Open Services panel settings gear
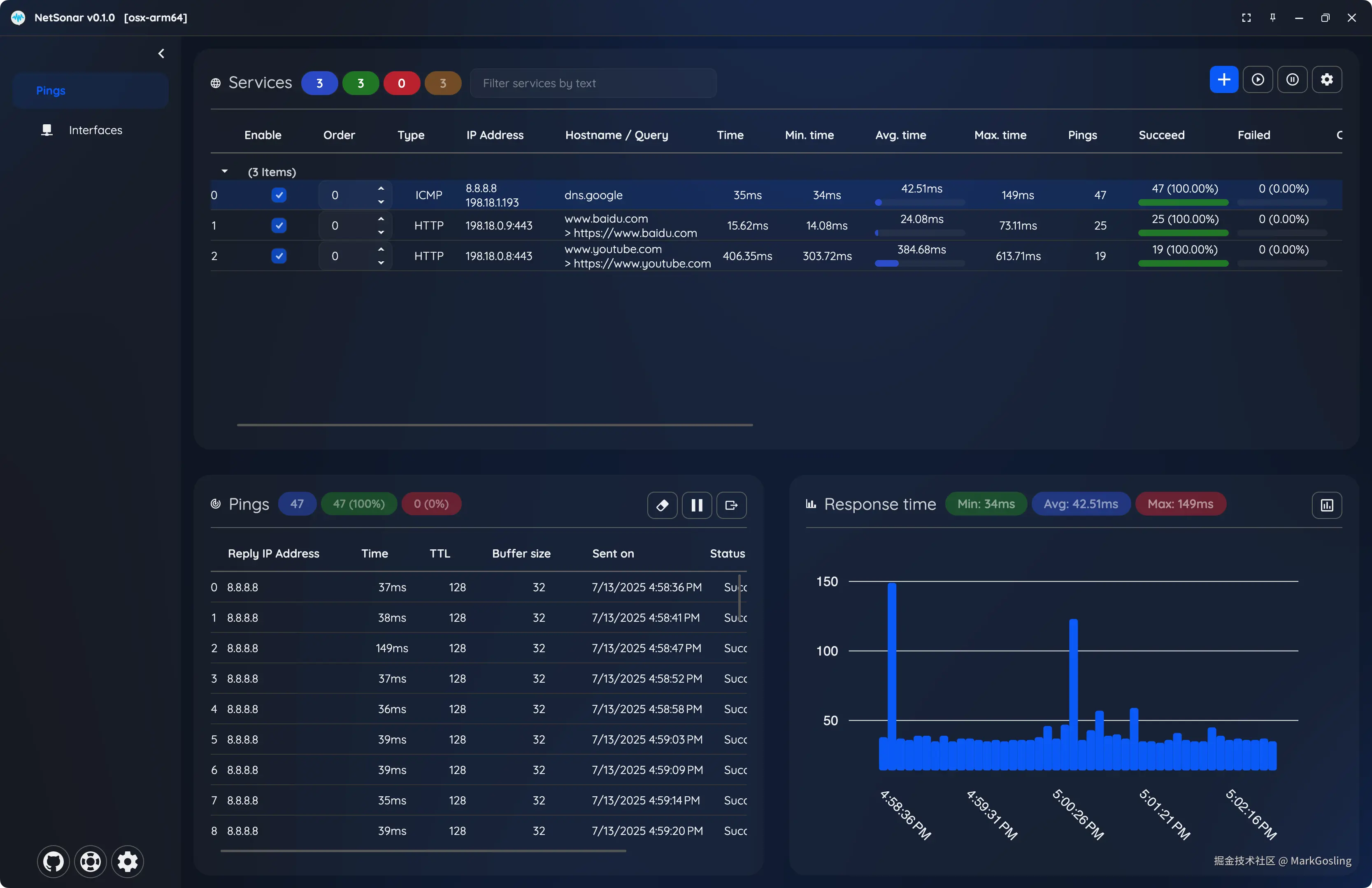The image size is (1372, 888). [x=1327, y=79]
